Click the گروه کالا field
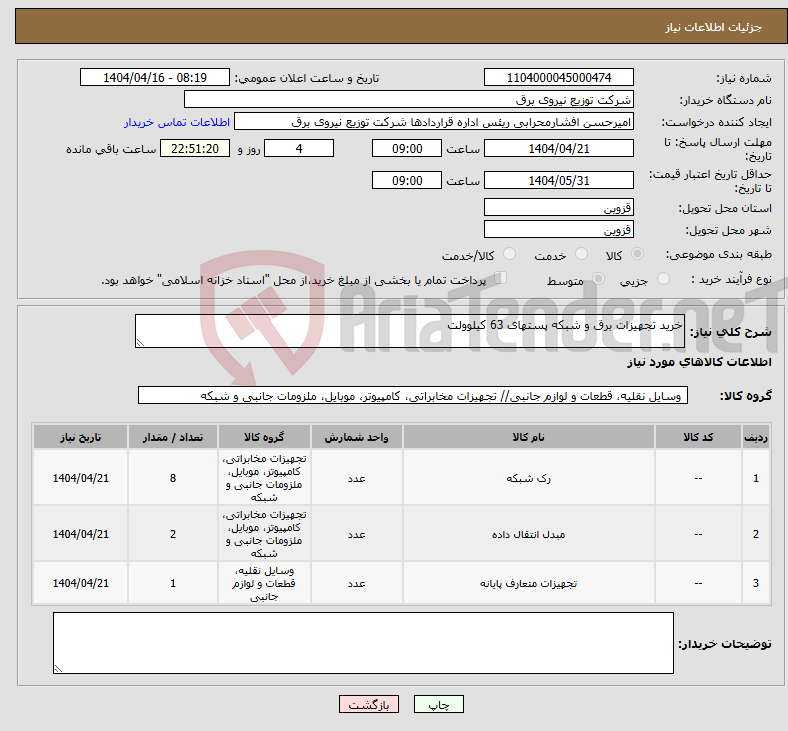The image size is (788, 731). point(413,396)
